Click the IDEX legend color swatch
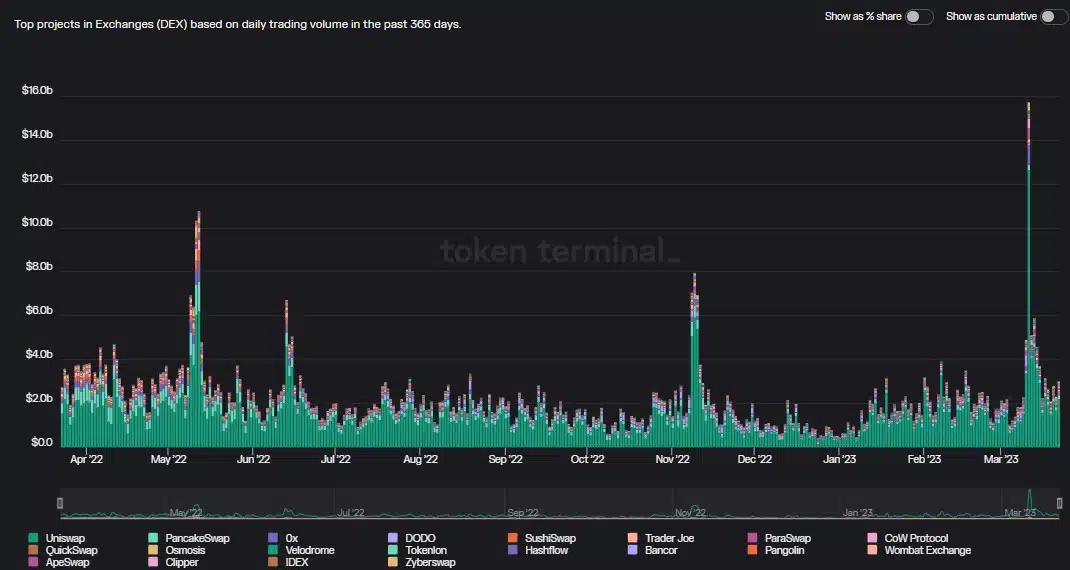 click(273, 562)
